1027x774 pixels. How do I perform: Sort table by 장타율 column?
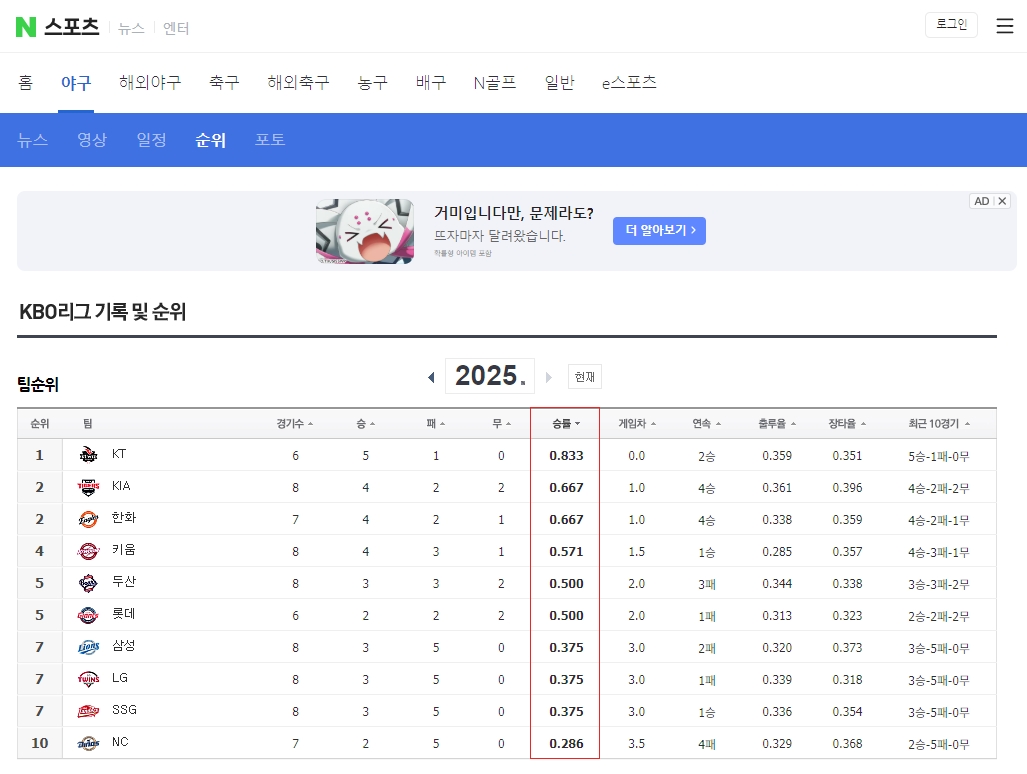click(847, 424)
